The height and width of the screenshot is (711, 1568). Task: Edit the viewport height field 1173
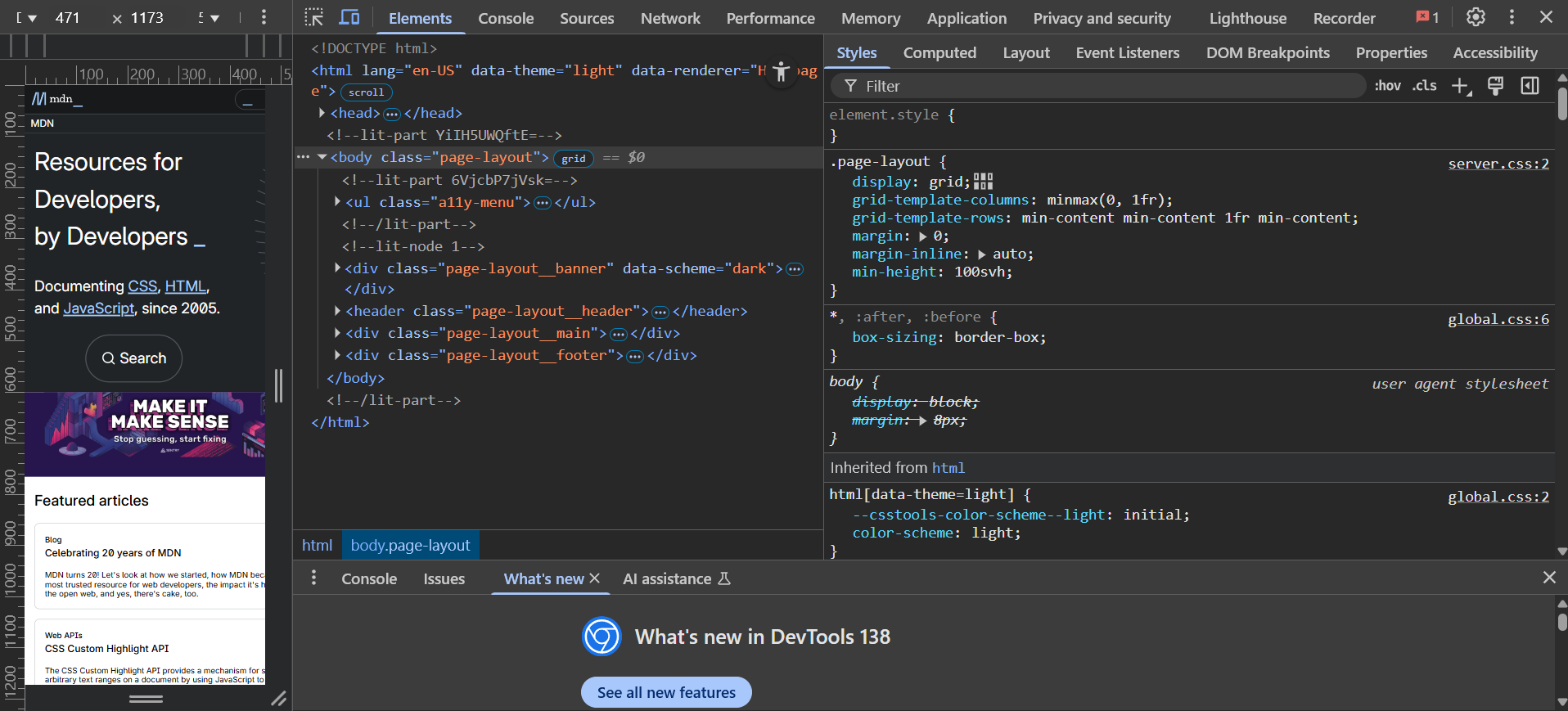147,18
